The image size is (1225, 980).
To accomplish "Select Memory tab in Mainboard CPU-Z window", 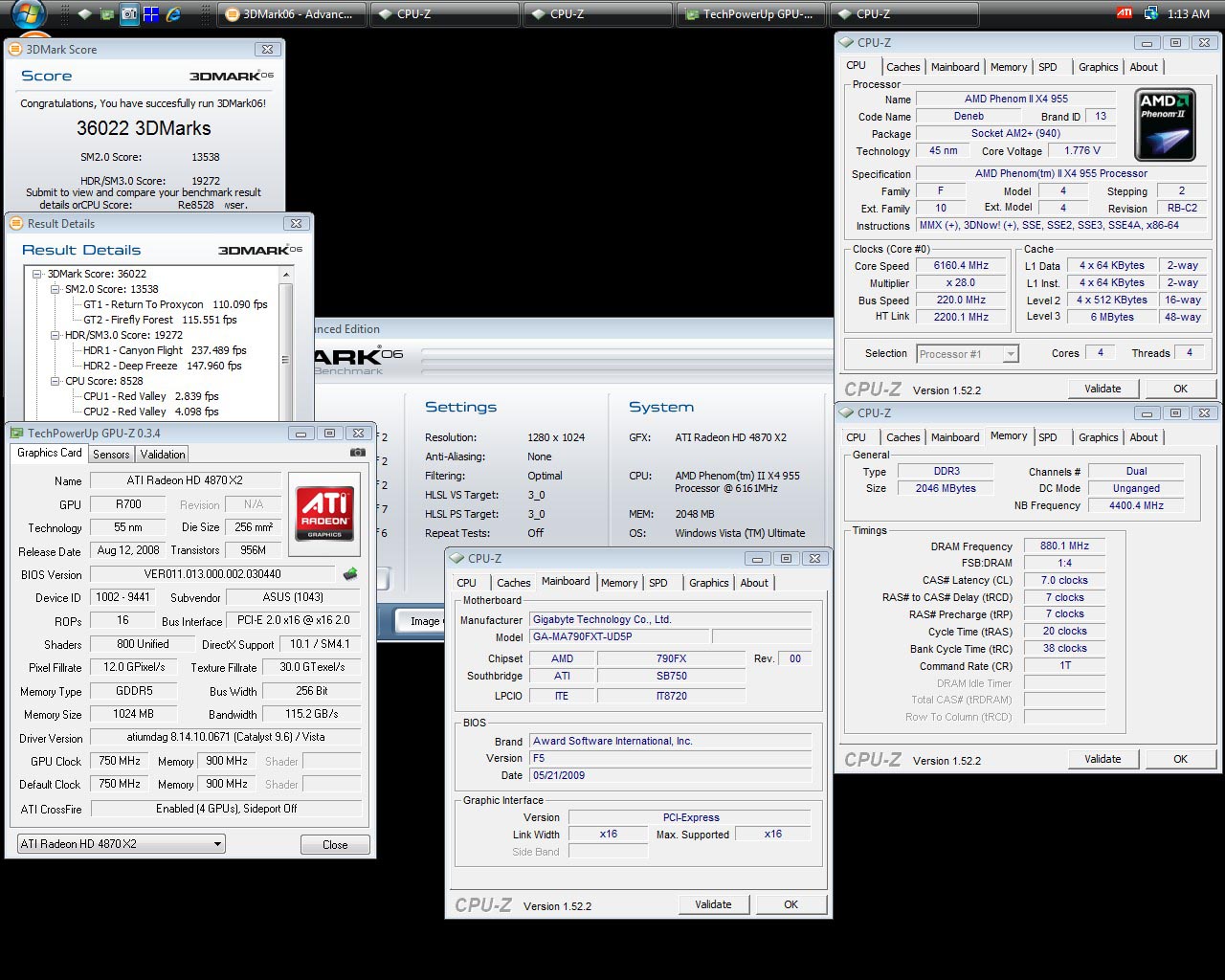I will [619, 583].
